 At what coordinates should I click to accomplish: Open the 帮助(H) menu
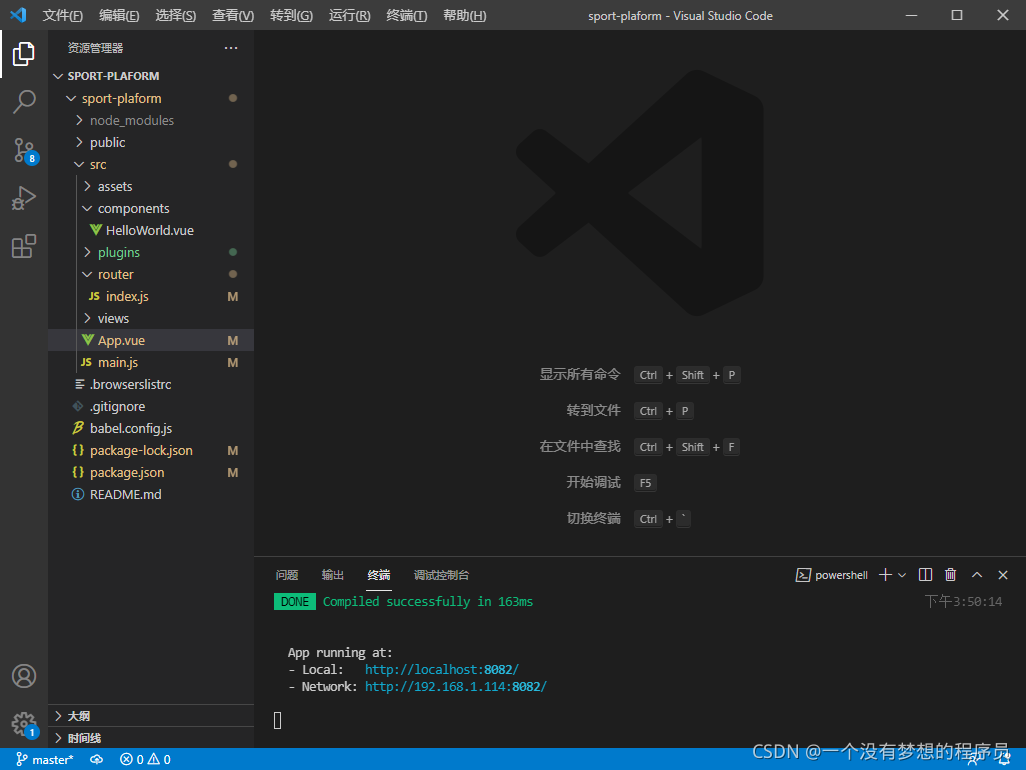click(465, 15)
